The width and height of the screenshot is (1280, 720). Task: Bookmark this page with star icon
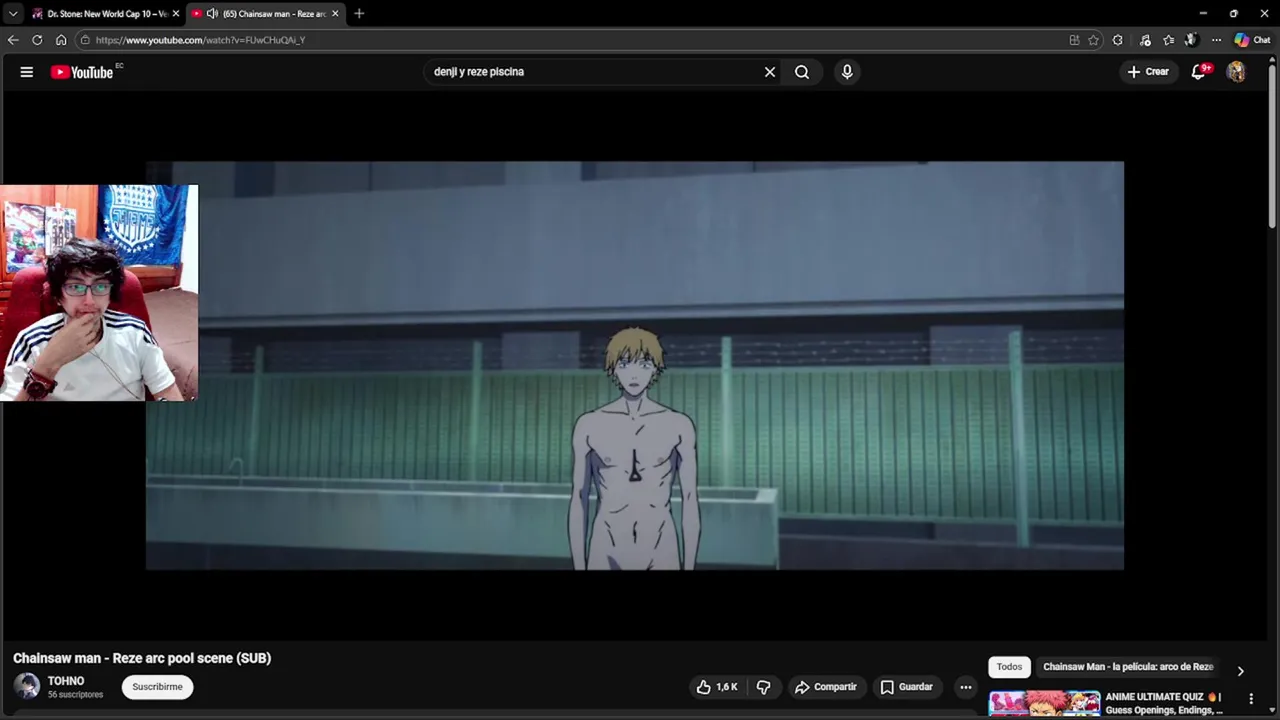[x=1094, y=40]
